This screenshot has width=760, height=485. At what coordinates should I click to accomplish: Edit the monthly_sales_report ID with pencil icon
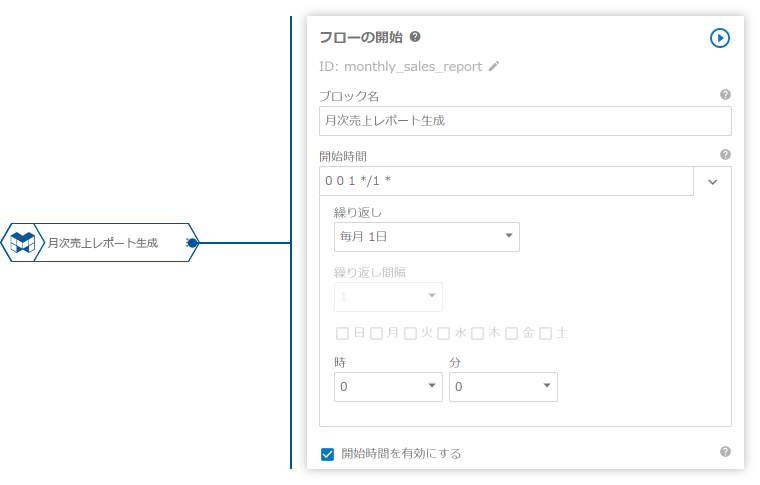tap(493, 66)
